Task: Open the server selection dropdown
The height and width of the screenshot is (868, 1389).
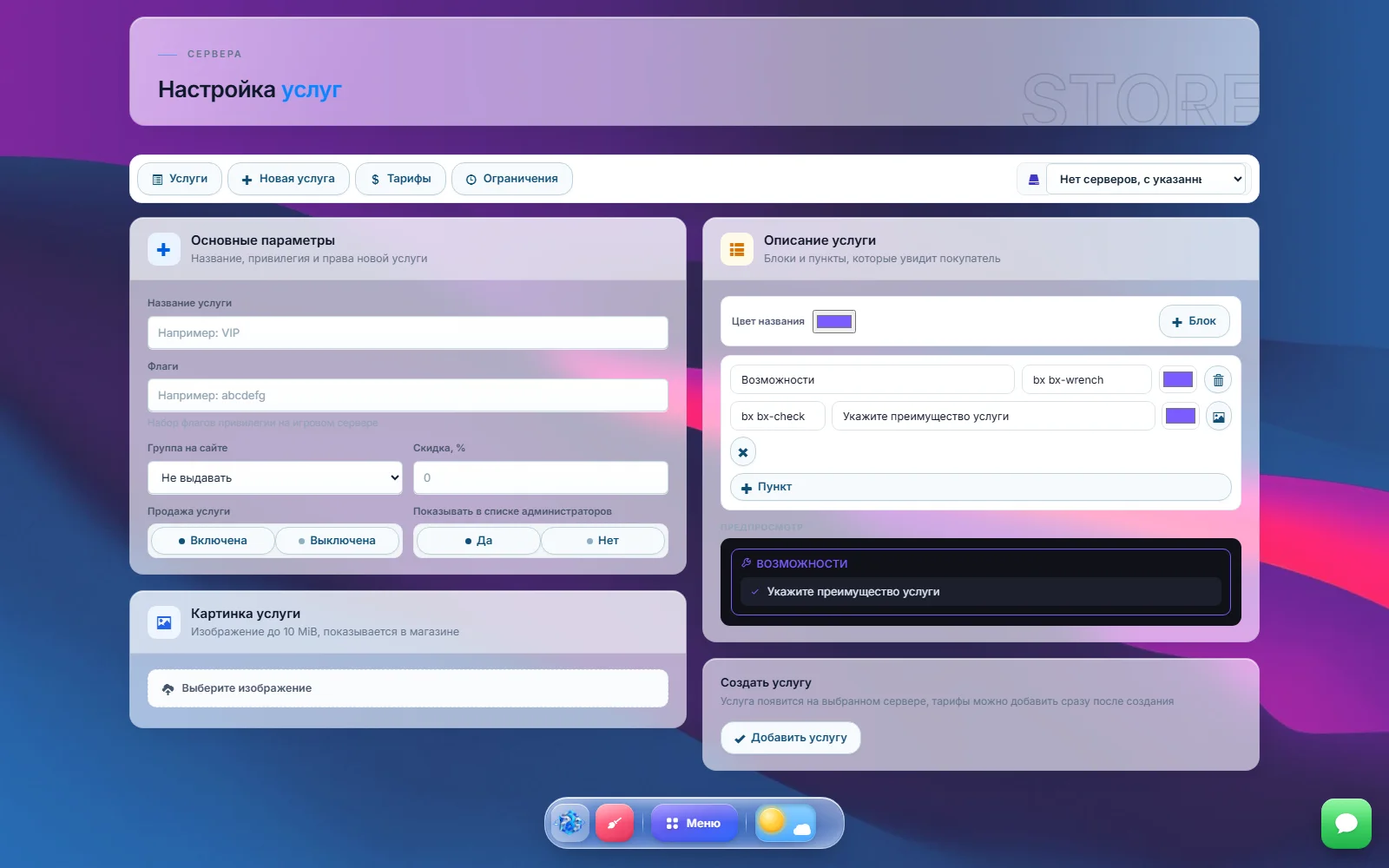Action: [1146, 180]
